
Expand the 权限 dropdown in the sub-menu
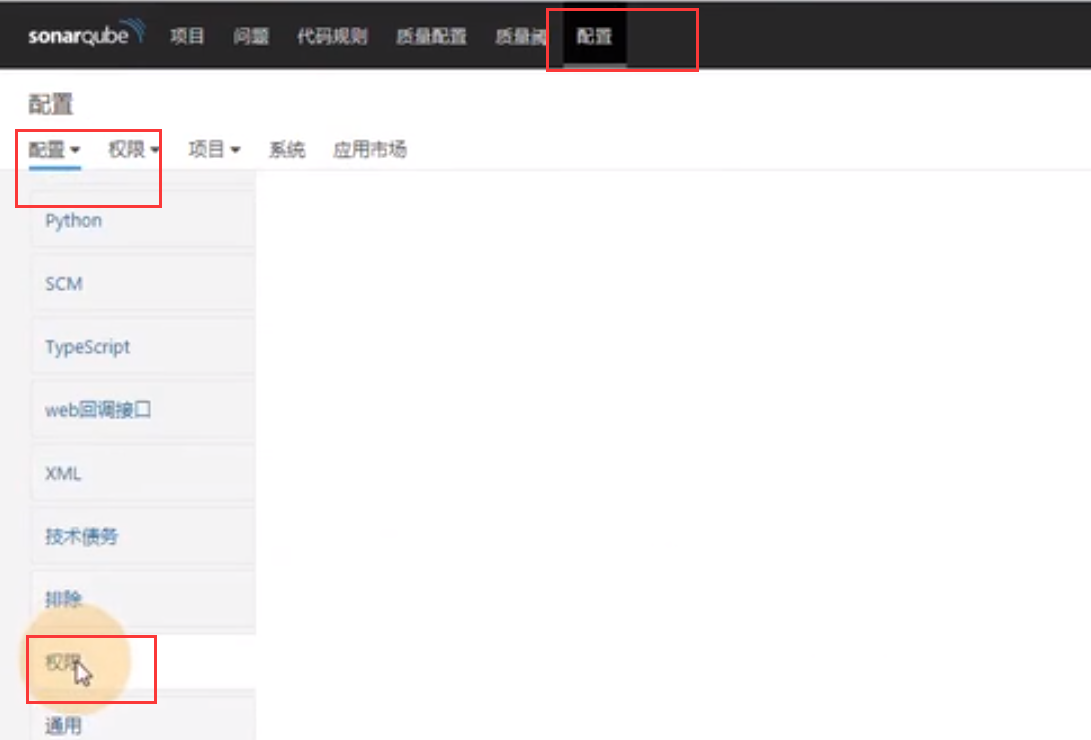134,150
